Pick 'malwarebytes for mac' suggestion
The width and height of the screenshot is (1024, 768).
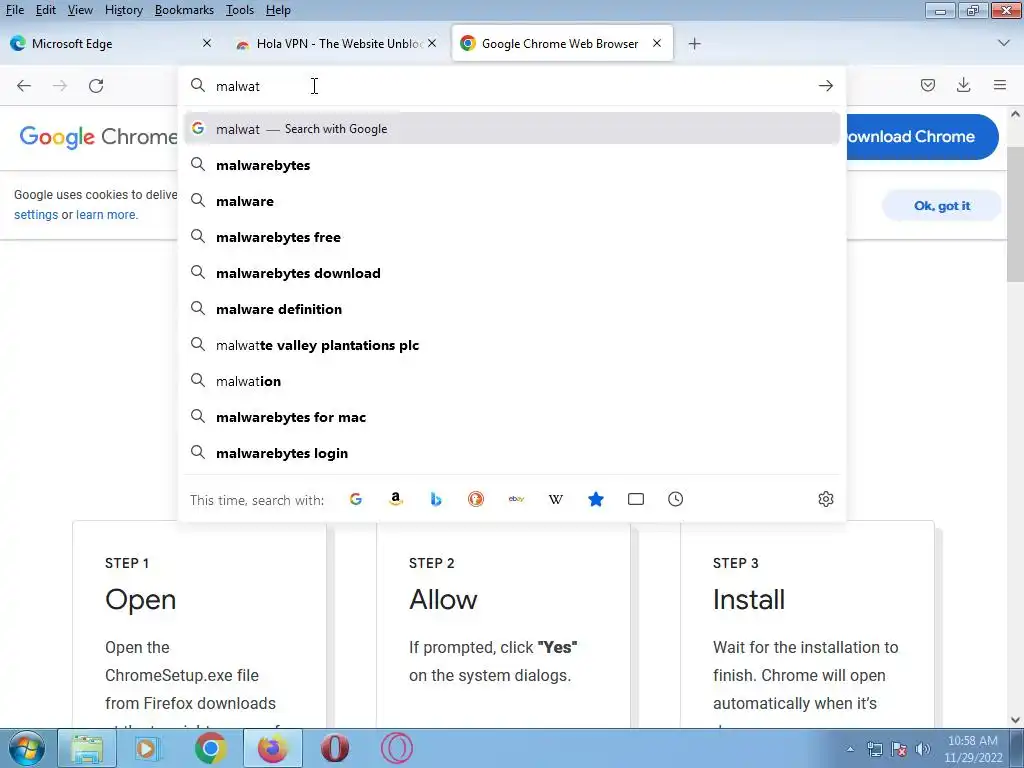(512, 417)
